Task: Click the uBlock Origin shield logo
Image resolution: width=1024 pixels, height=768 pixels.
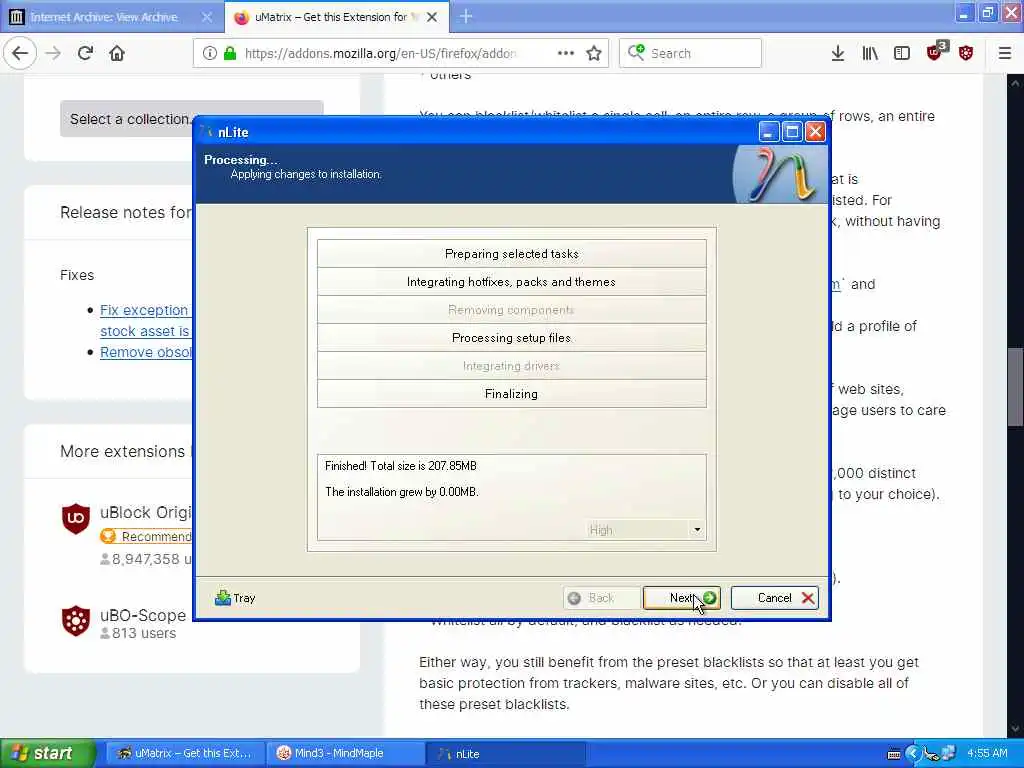Action: point(76,519)
